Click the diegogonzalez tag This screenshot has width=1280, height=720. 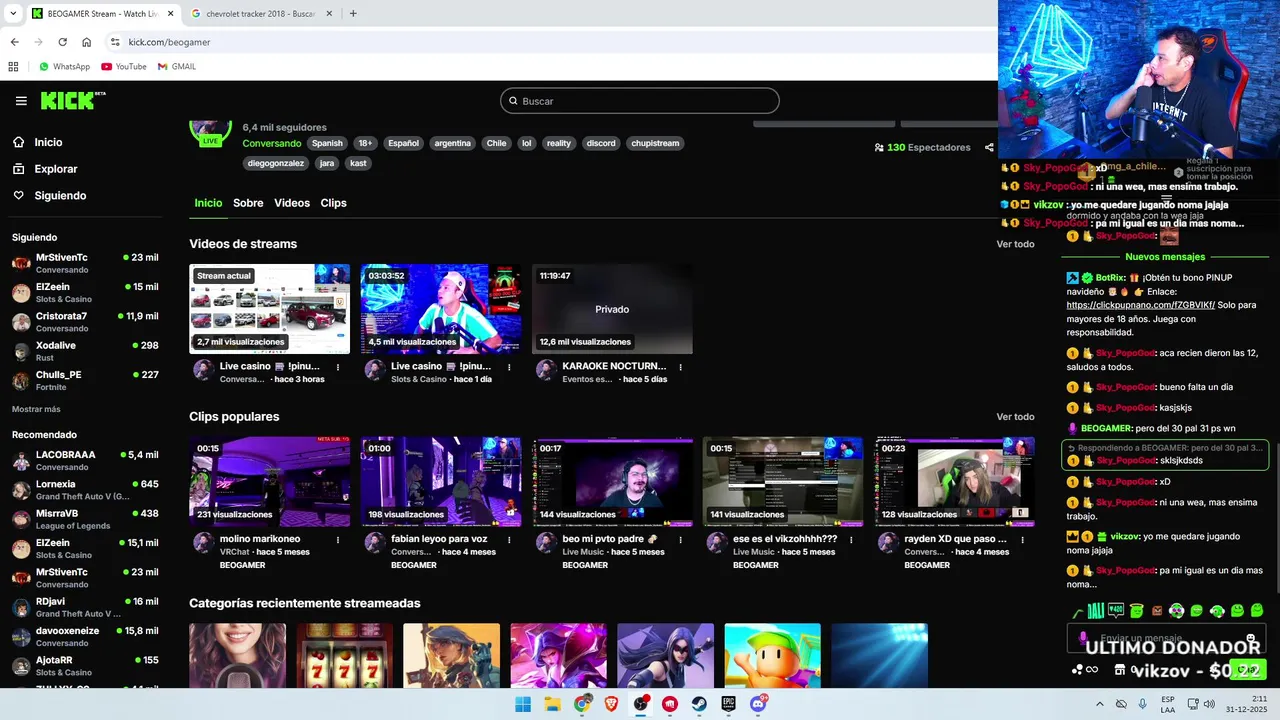tap(276, 163)
